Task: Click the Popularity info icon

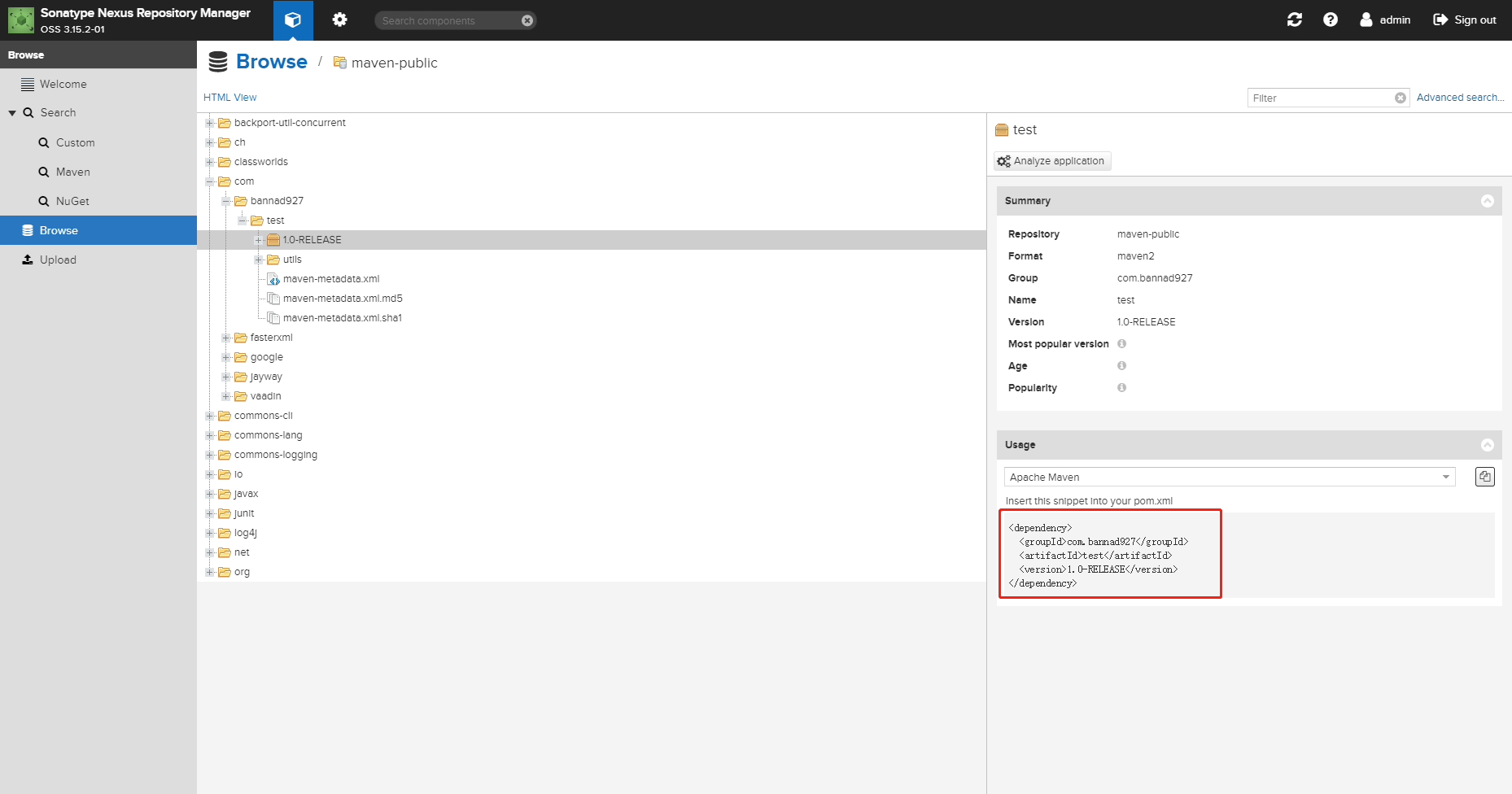Action: (x=1121, y=388)
